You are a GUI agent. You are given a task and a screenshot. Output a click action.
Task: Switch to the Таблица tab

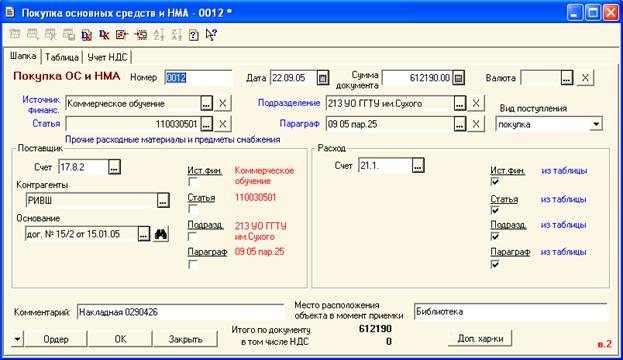point(62,57)
